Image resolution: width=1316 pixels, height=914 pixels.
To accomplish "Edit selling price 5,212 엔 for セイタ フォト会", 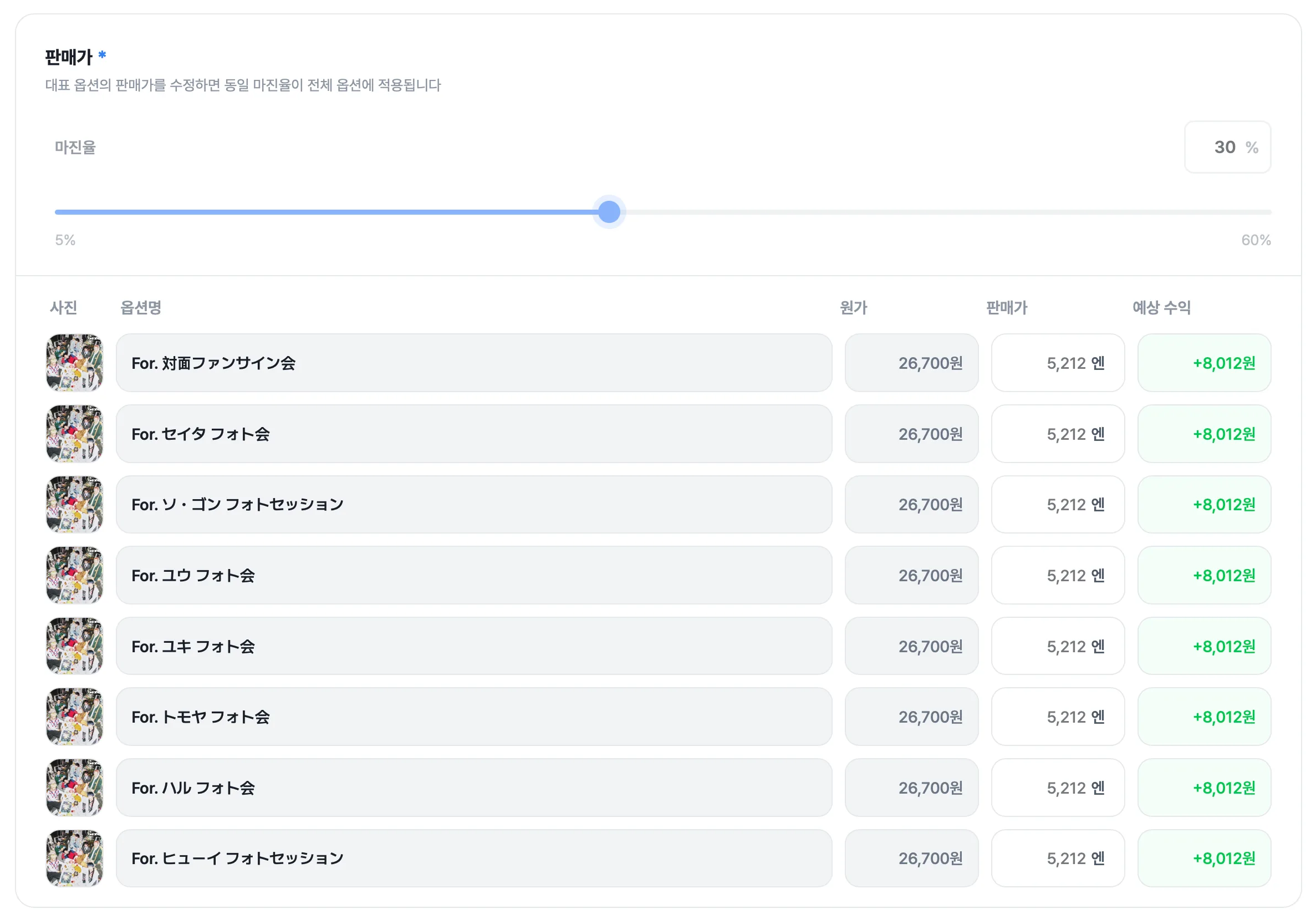I will click(x=1058, y=434).
